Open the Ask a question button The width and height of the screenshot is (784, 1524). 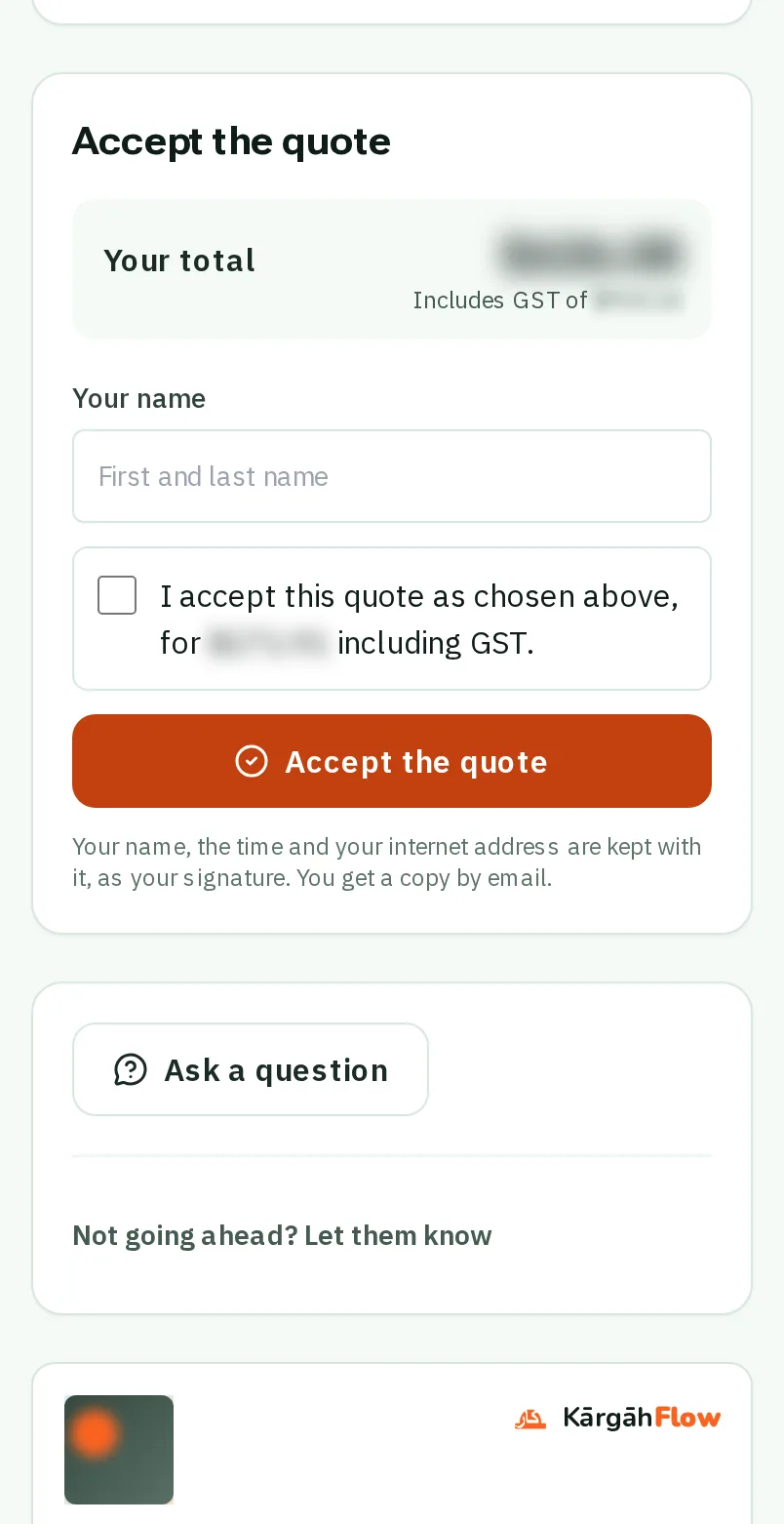click(x=251, y=1069)
